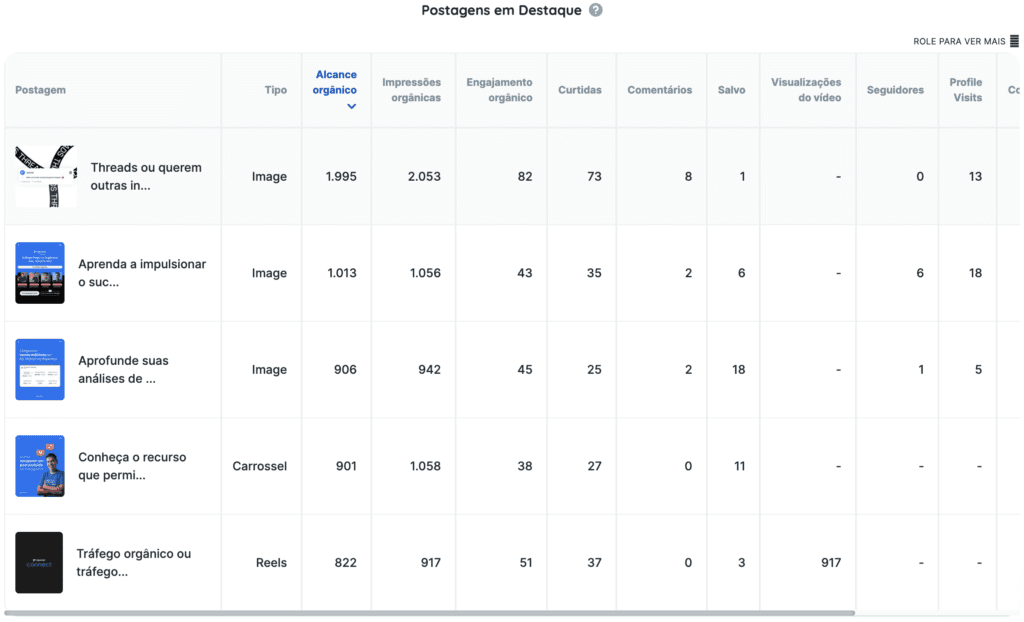Select the Reels type label
1024x622 pixels.
pyautogui.click(x=271, y=562)
